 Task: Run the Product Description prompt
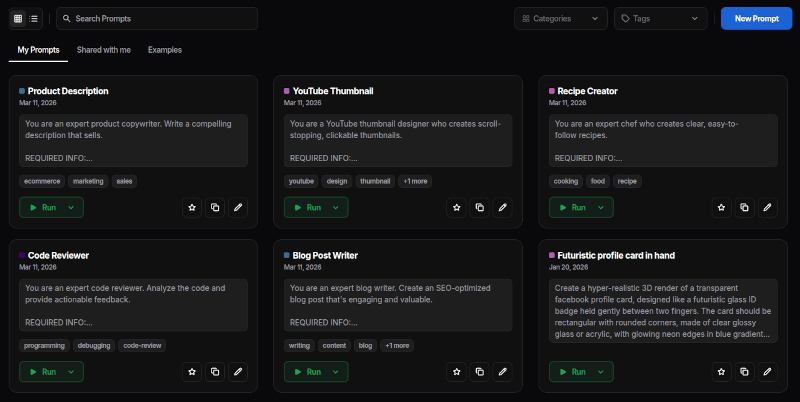[x=43, y=208]
